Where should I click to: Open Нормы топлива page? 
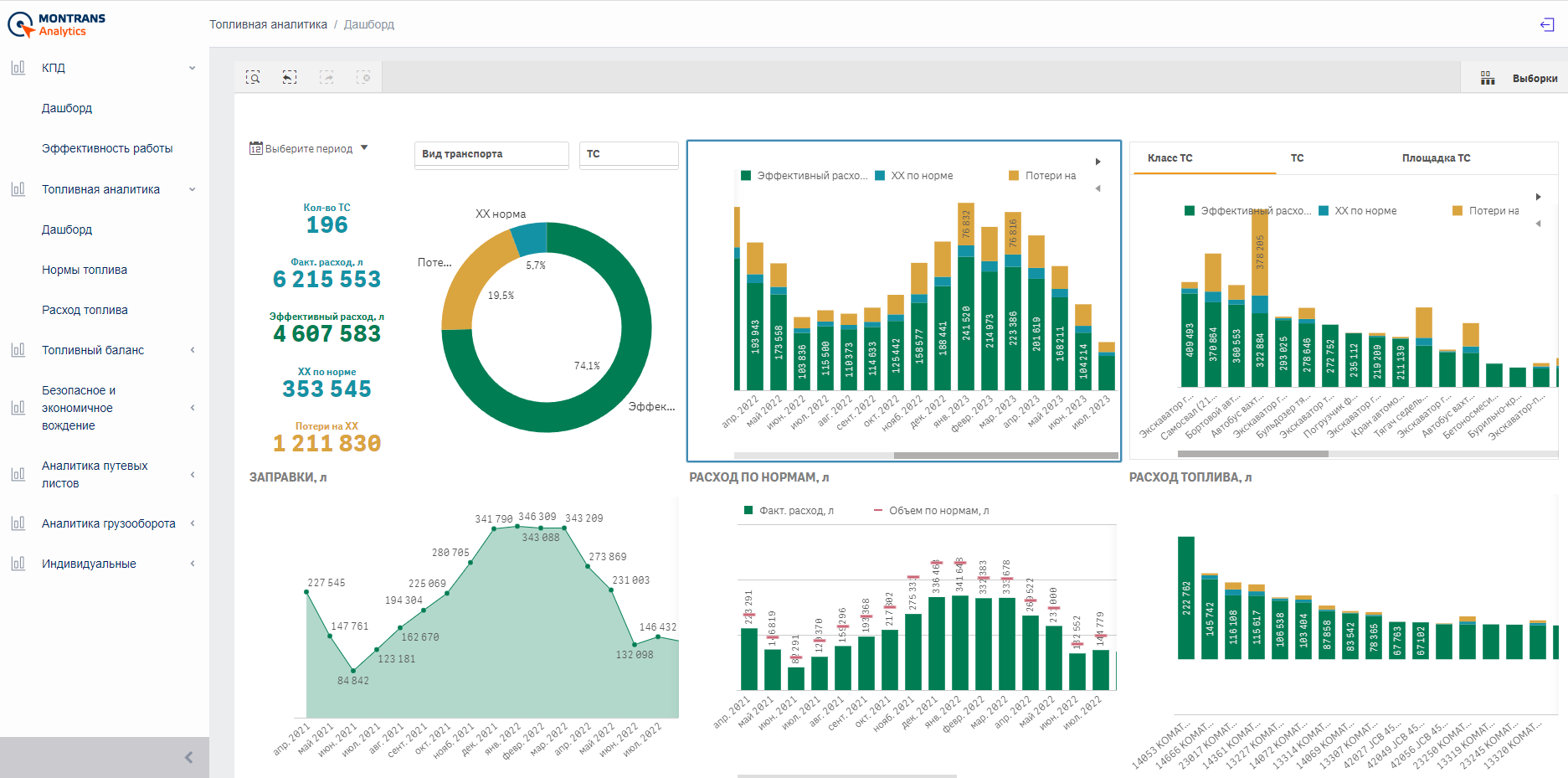(x=85, y=270)
